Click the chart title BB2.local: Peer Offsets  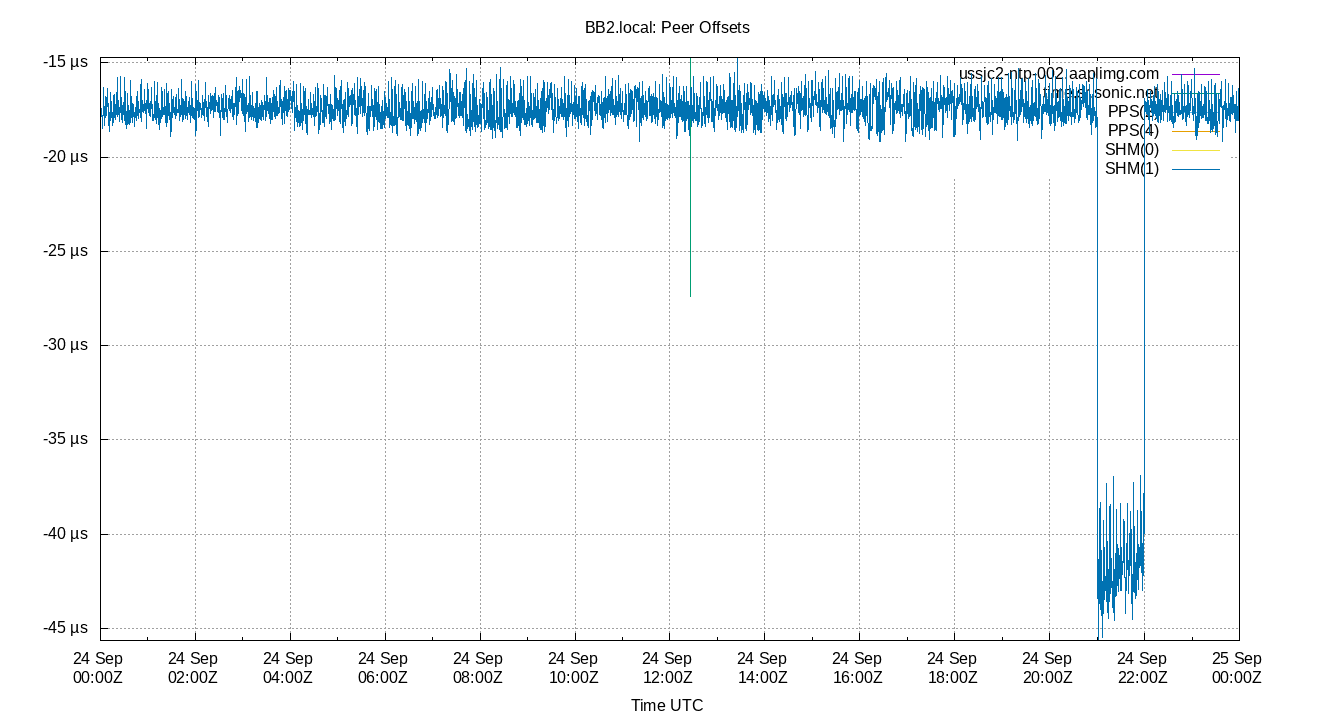667,28
